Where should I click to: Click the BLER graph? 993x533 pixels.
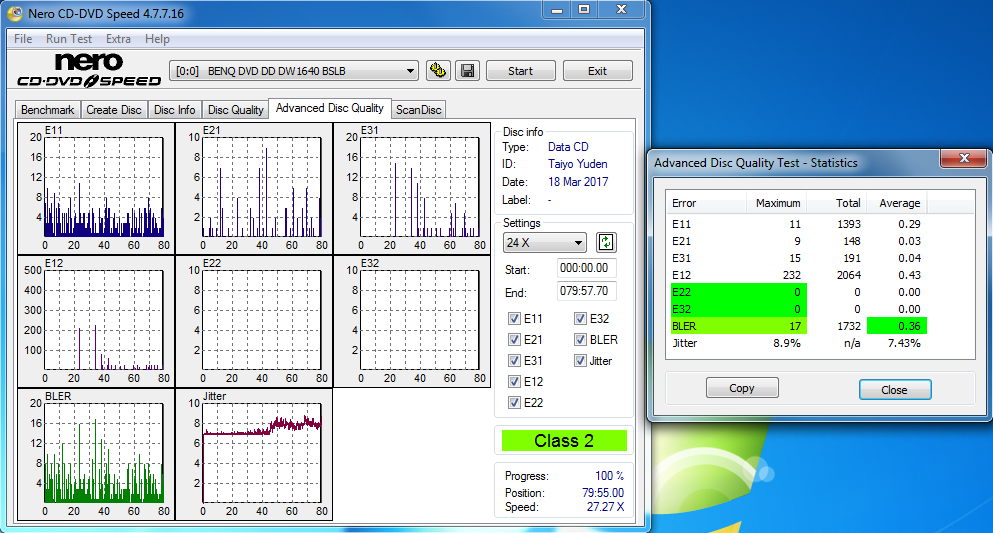click(x=96, y=455)
